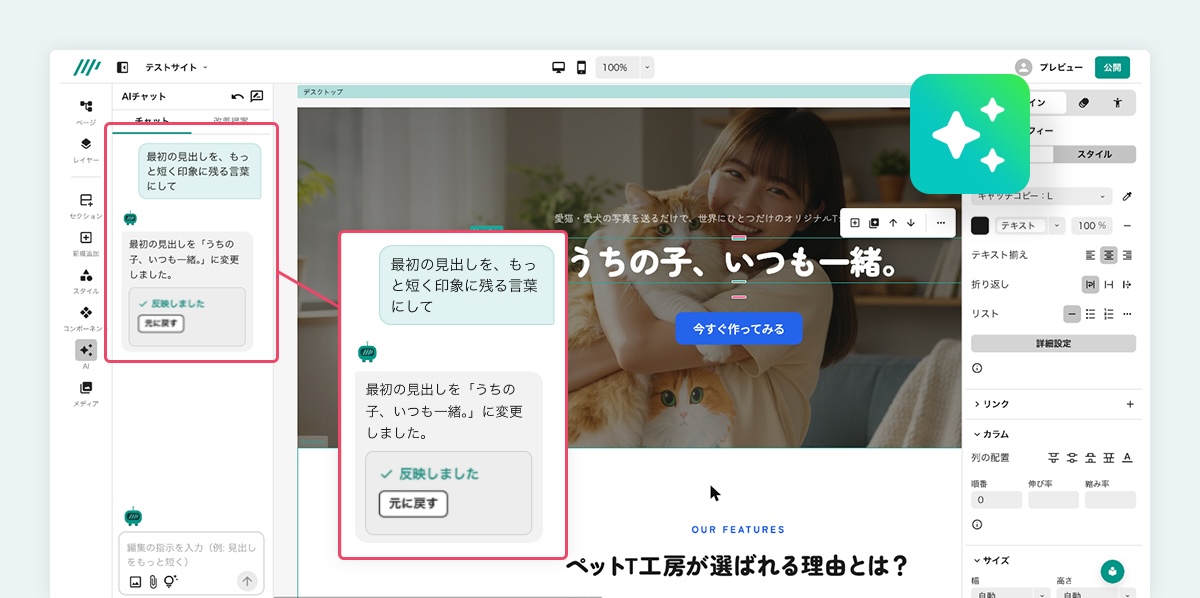This screenshot has width=1200, height=598.
Task: Click the 順番 order input field
Action: point(996,499)
